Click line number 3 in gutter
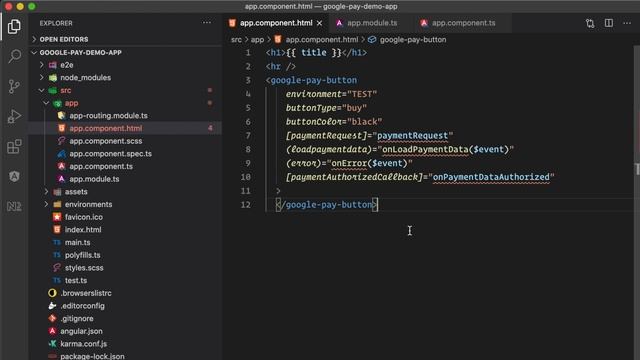640x360 pixels. coord(248,80)
